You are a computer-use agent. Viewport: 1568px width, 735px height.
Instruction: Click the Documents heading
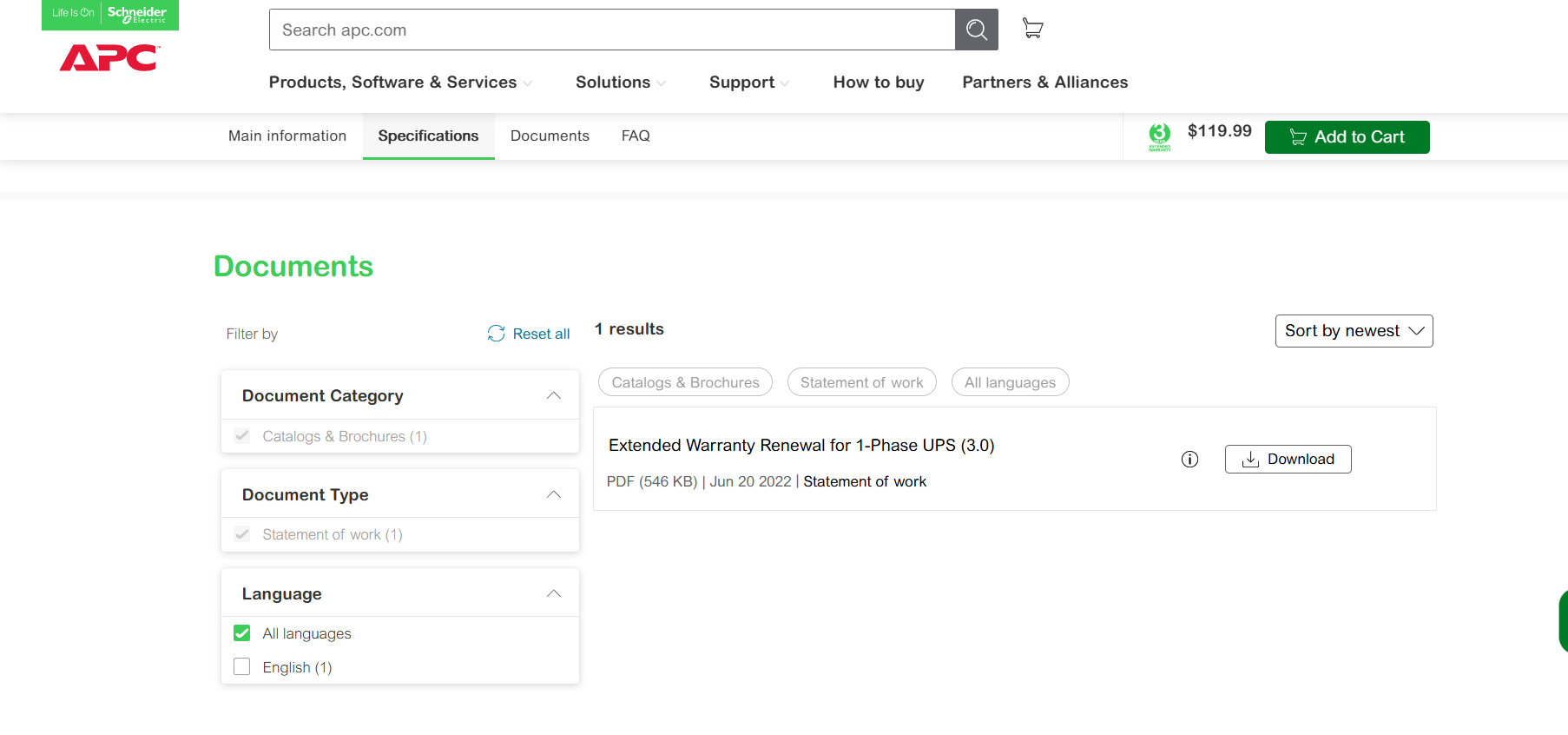293,266
